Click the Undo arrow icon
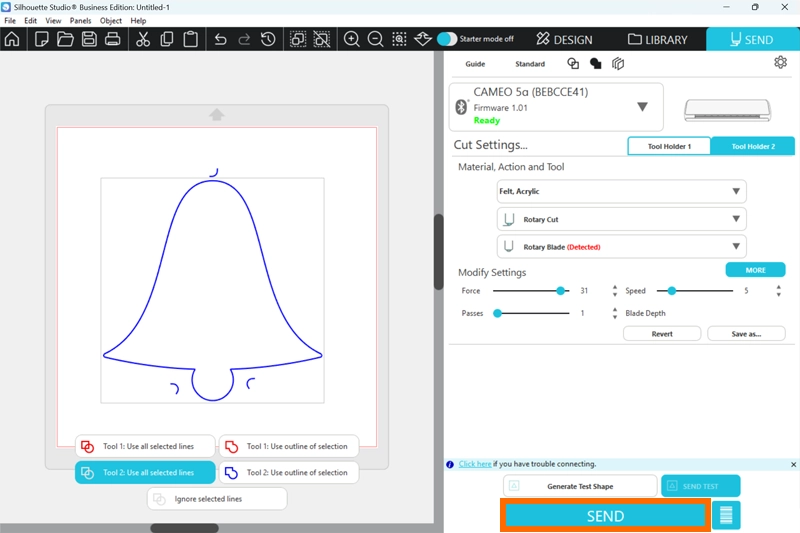This screenshot has height=533, width=800. coord(220,40)
